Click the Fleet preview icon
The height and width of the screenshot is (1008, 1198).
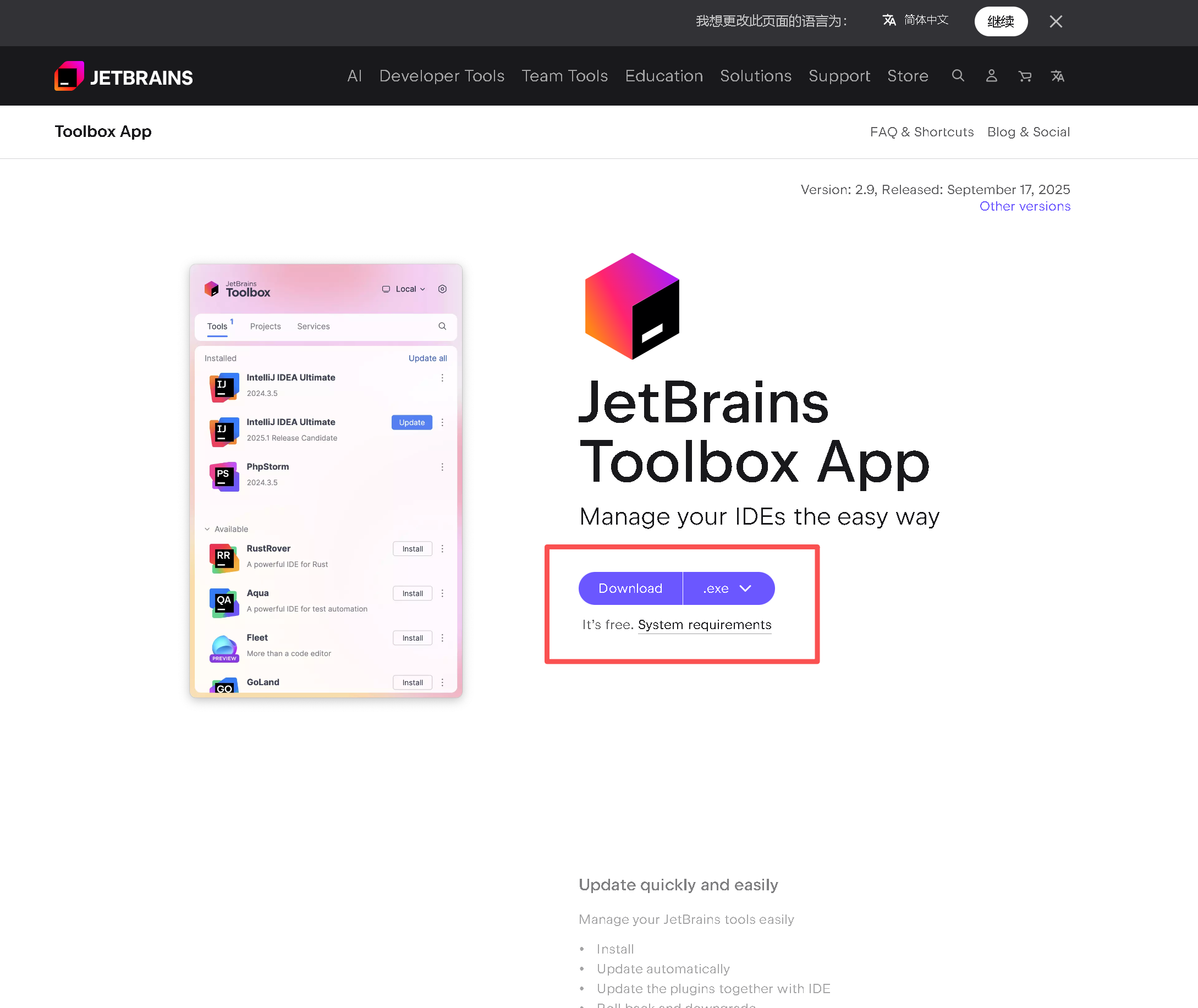[224, 648]
